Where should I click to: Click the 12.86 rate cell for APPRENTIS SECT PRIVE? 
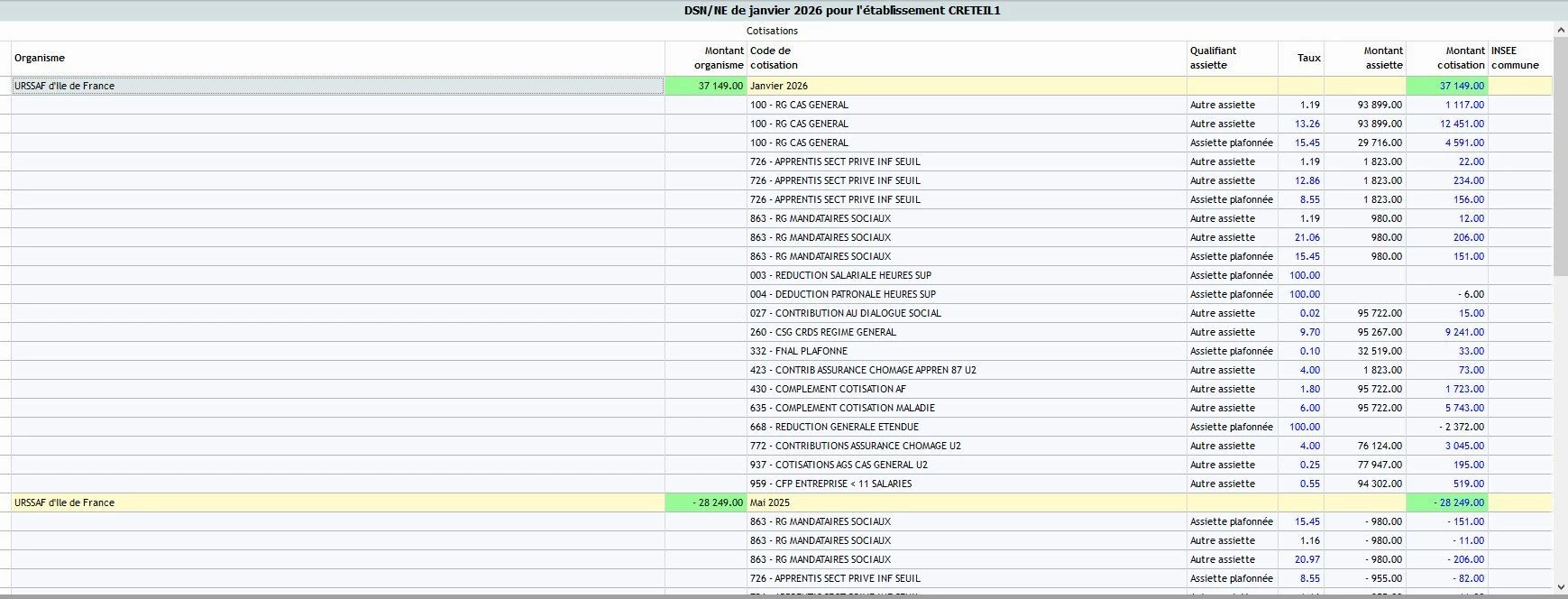1301,180
